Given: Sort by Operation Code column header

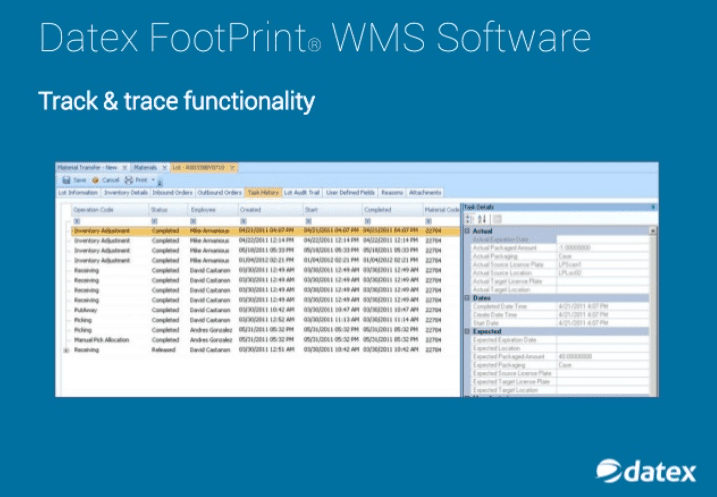Looking at the screenshot, I should [110, 210].
